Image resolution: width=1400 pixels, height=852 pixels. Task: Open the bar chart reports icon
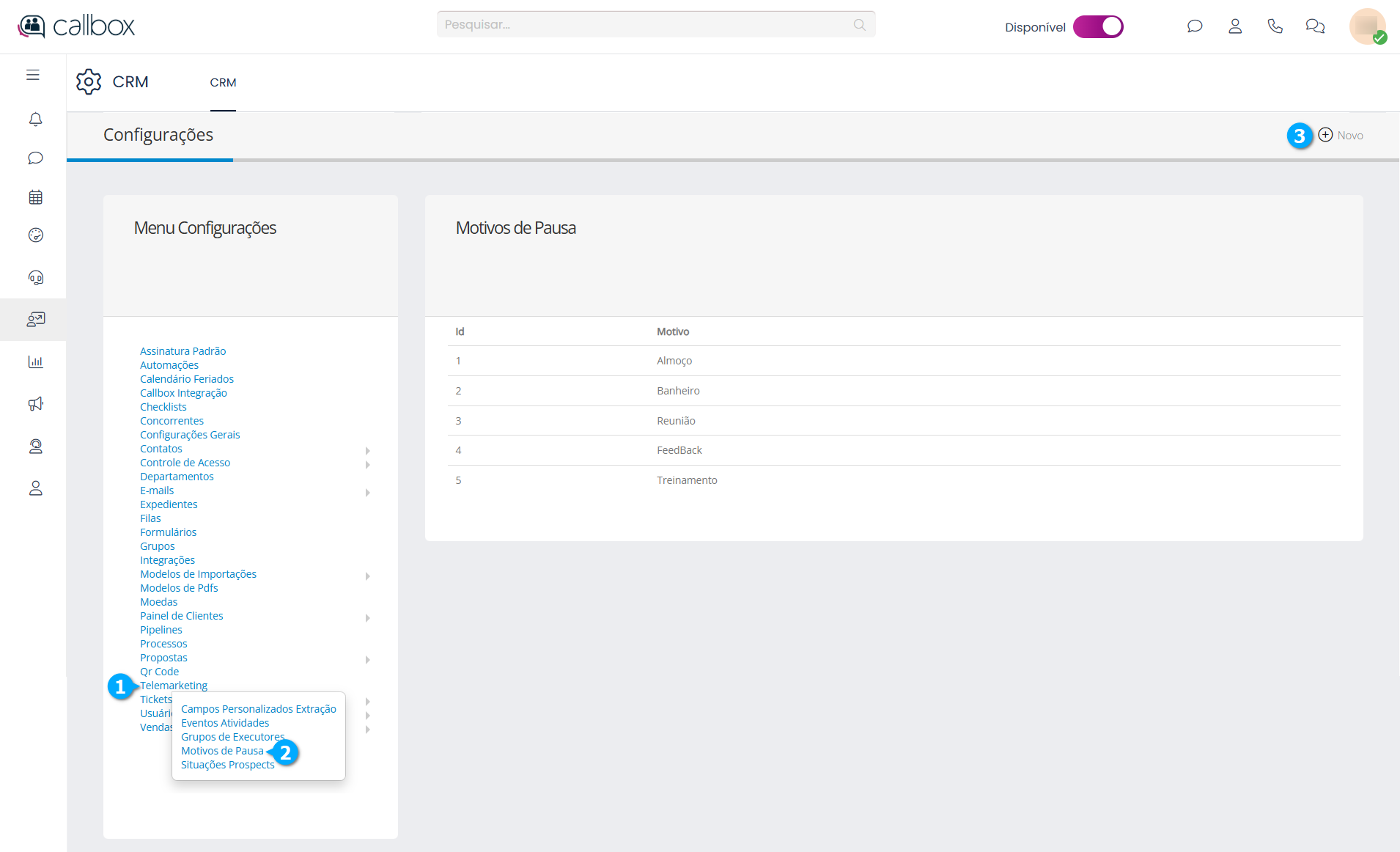click(35, 361)
